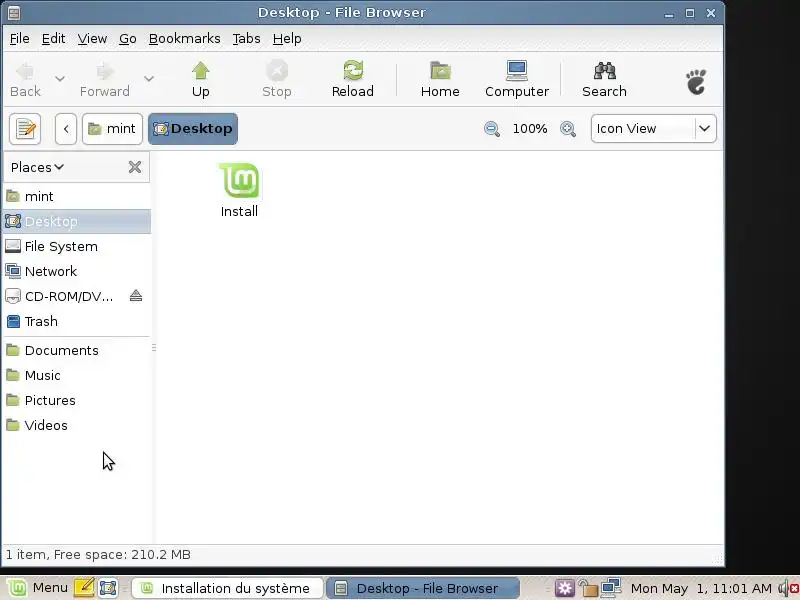Screen dimensions: 800x600
Task: Select mint in Places sidebar
Action: pyautogui.click(x=77, y=196)
